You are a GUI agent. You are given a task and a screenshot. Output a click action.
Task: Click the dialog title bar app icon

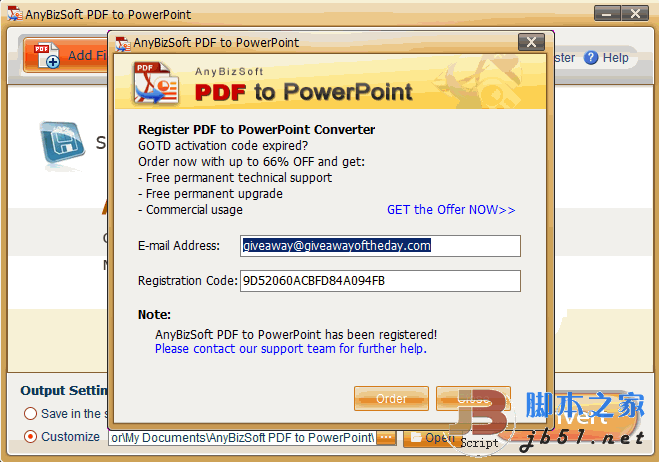123,43
